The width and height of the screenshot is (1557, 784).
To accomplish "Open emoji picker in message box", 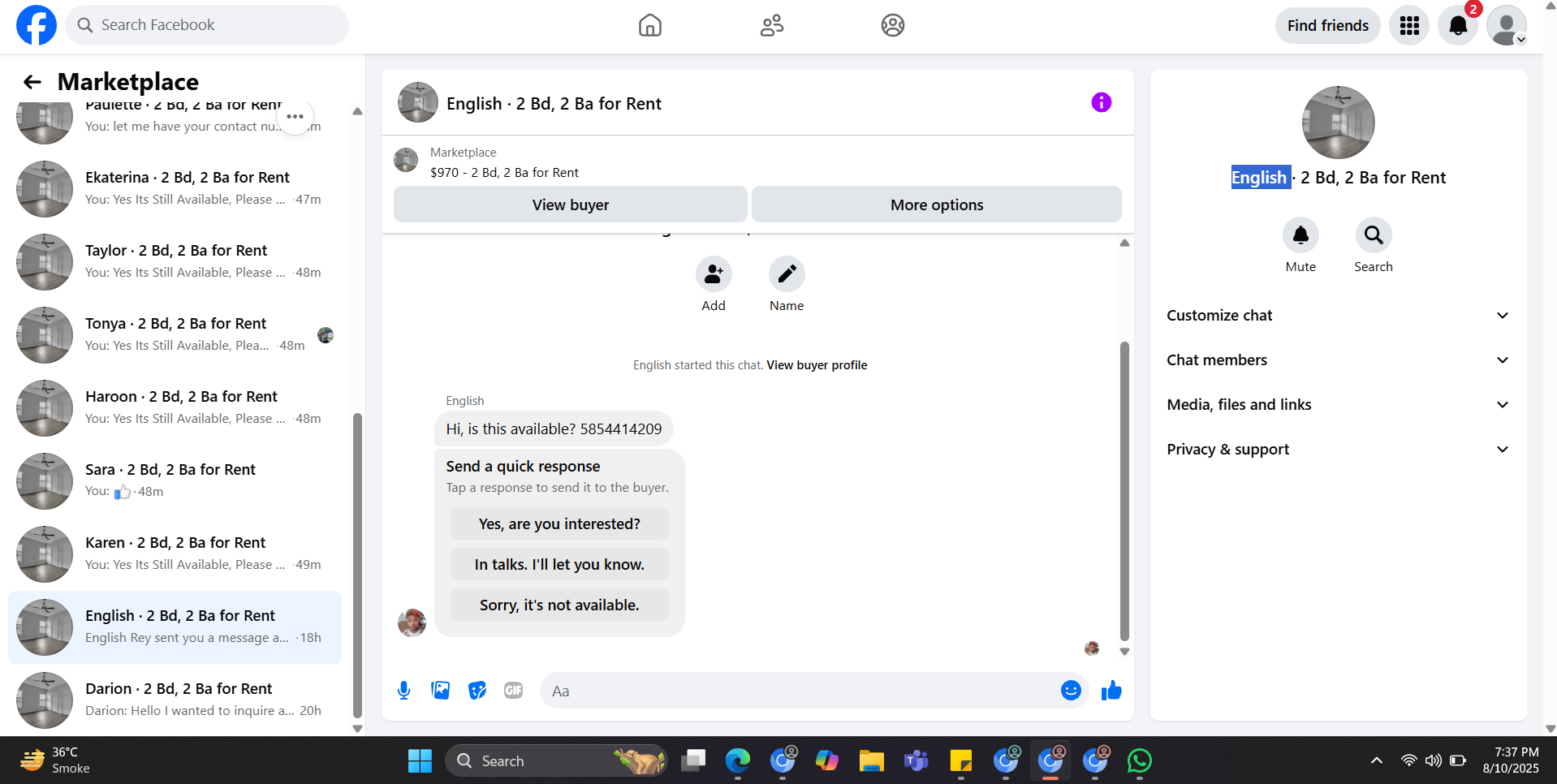I will pos(1071,691).
